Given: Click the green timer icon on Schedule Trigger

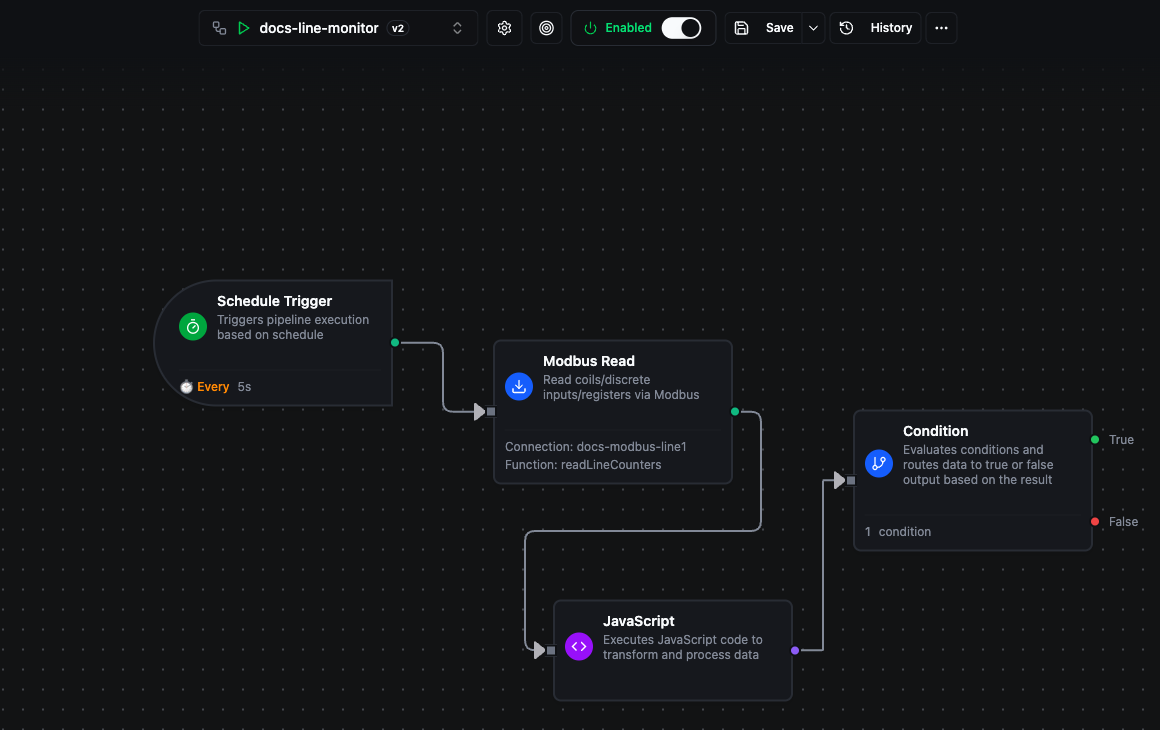Looking at the screenshot, I should tap(193, 326).
